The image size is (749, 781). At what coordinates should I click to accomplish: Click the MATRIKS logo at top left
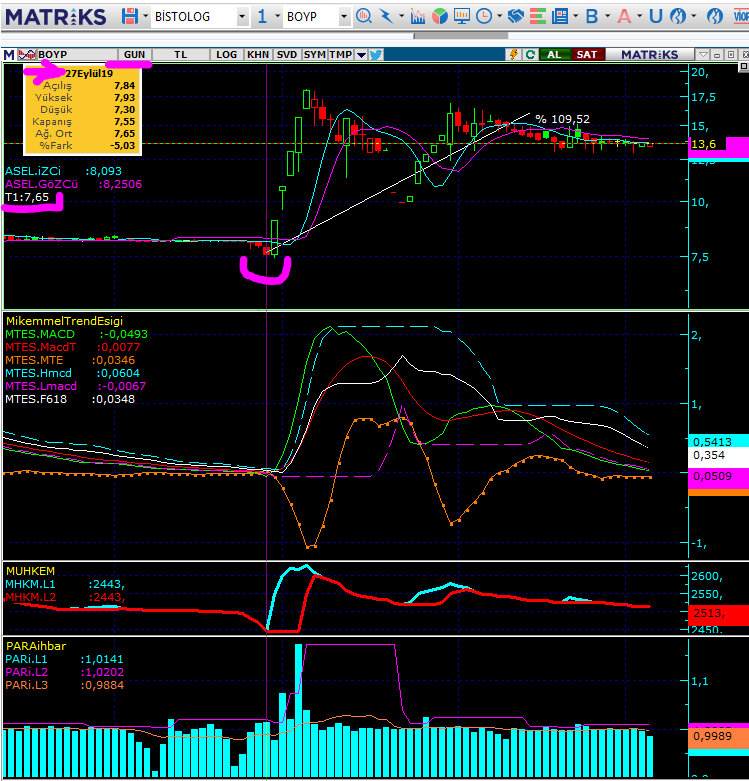point(56,17)
